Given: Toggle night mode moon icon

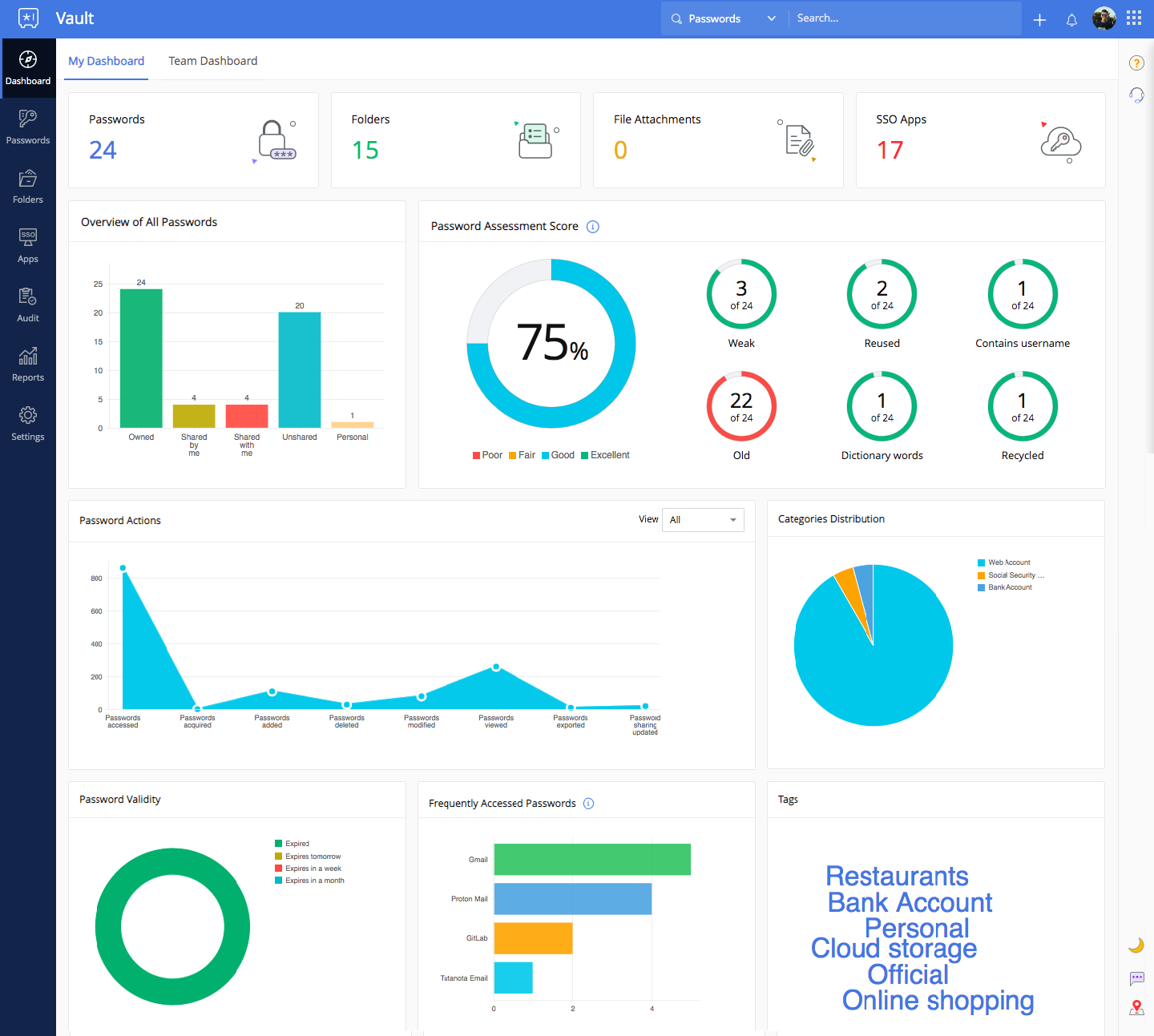Looking at the screenshot, I should 1136,945.
